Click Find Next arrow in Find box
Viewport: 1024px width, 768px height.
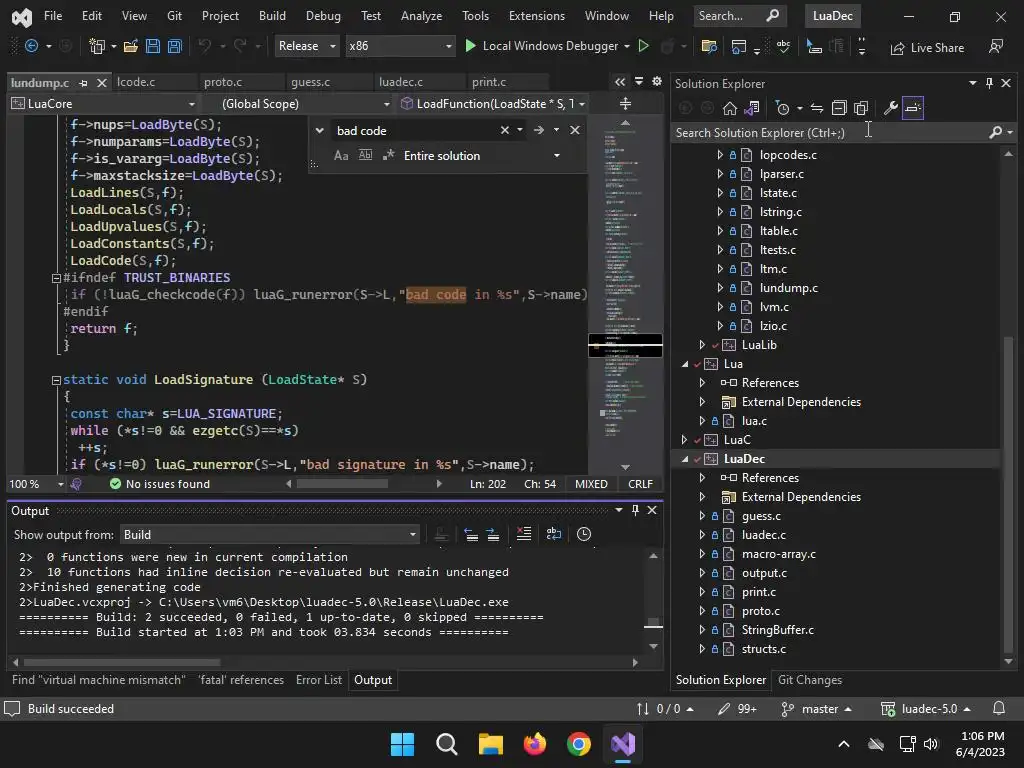click(x=539, y=130)
